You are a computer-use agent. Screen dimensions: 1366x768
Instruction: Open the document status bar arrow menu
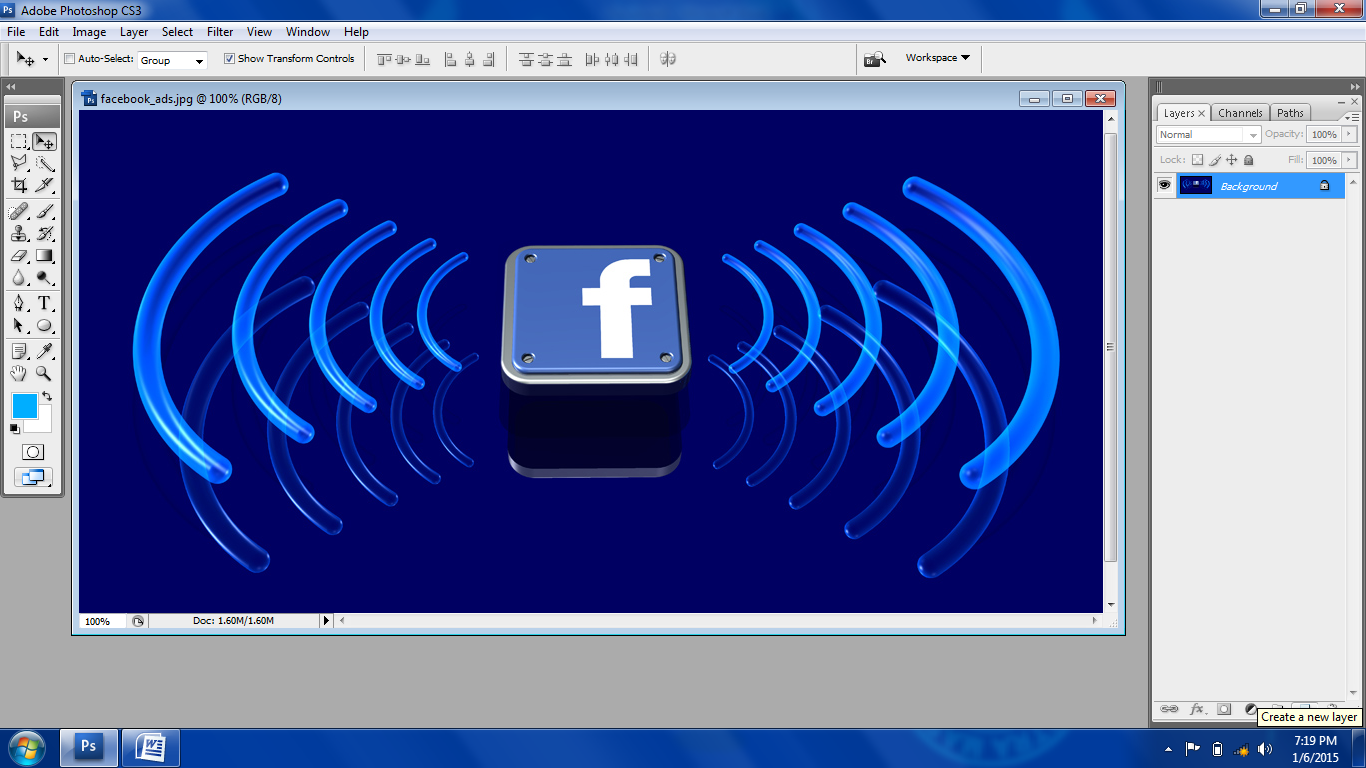pos(325,621)
